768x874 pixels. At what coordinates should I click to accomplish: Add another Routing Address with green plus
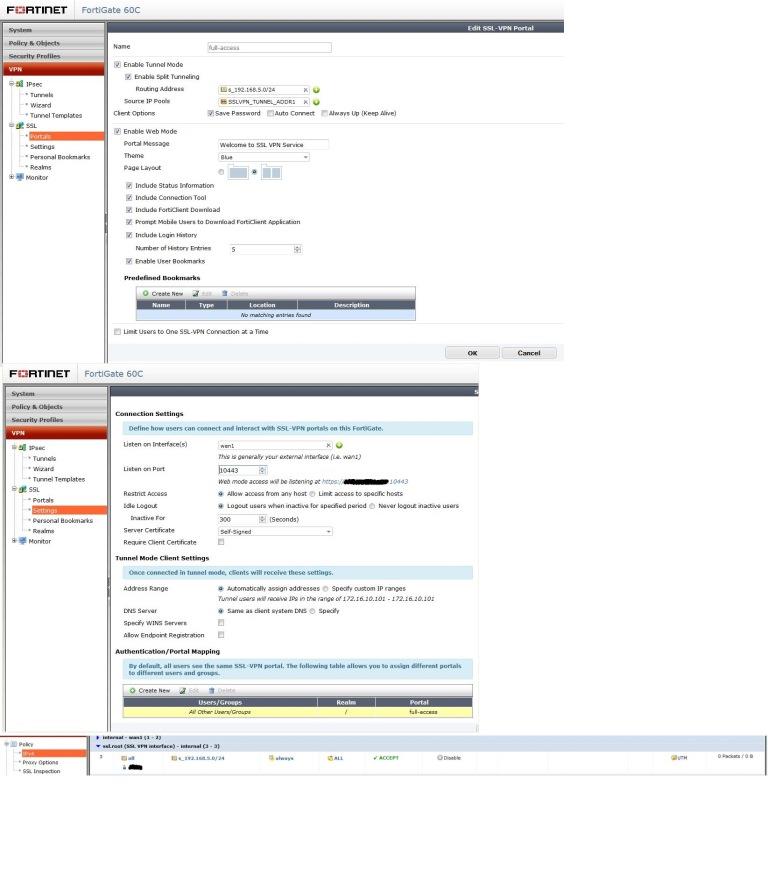[316, 90]
